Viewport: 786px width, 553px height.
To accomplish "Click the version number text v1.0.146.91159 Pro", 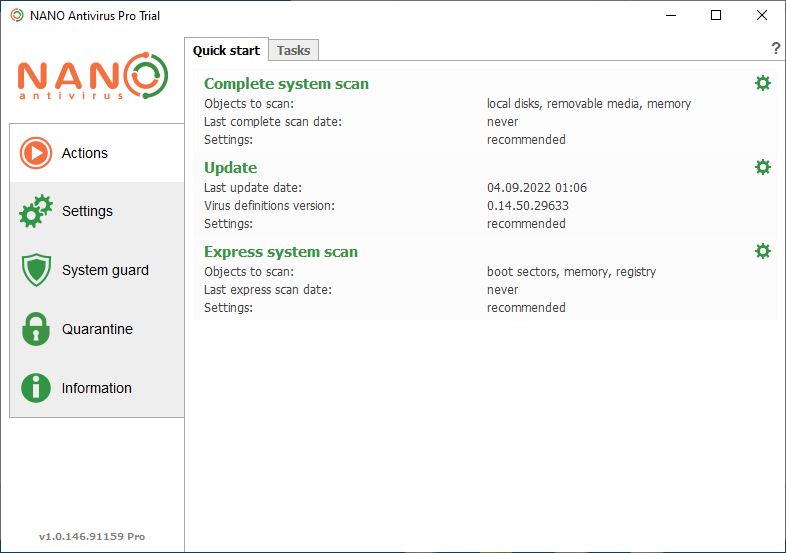I will coord(92,536).
